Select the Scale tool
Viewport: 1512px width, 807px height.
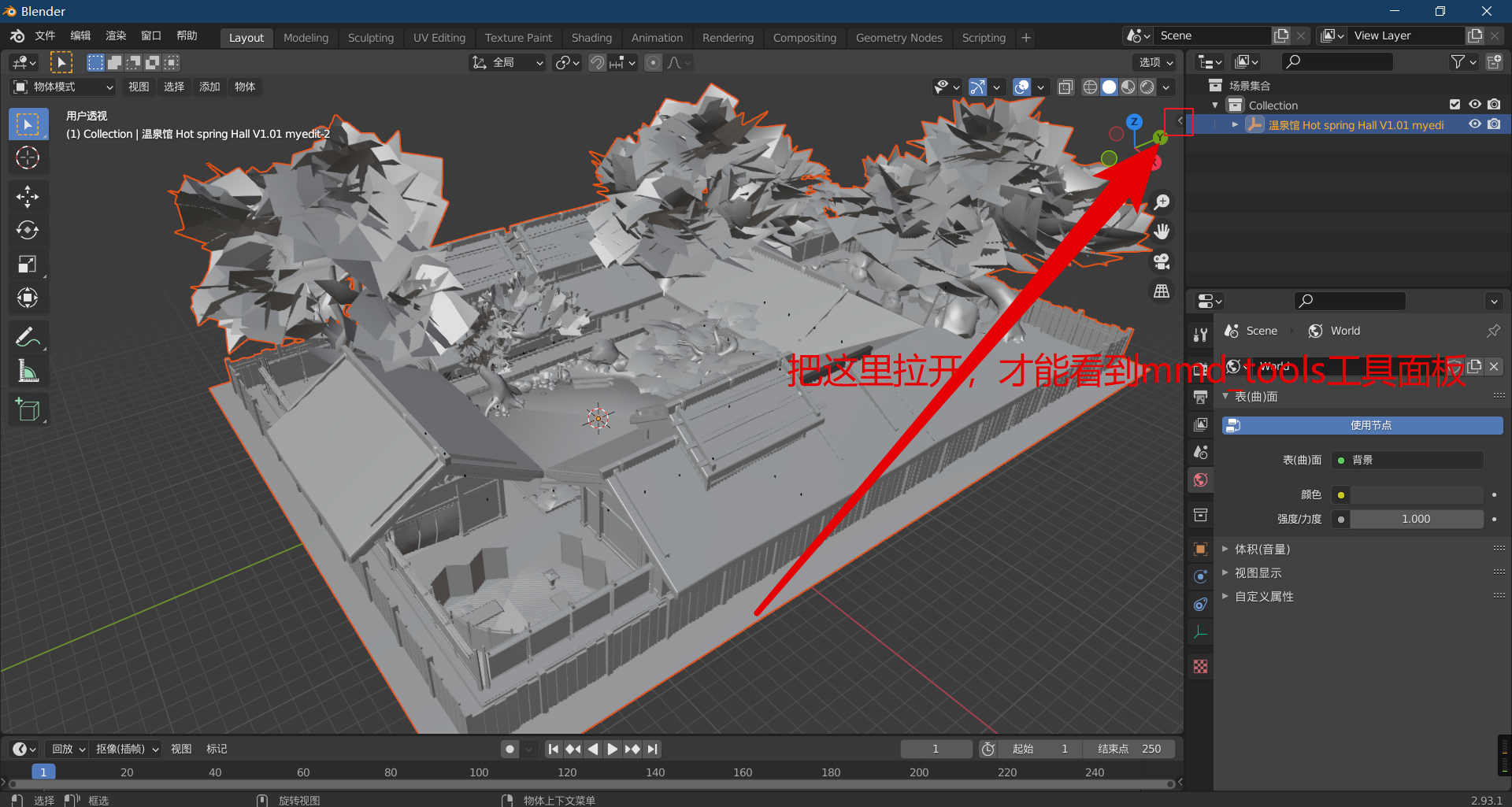[x=28, y=264]
